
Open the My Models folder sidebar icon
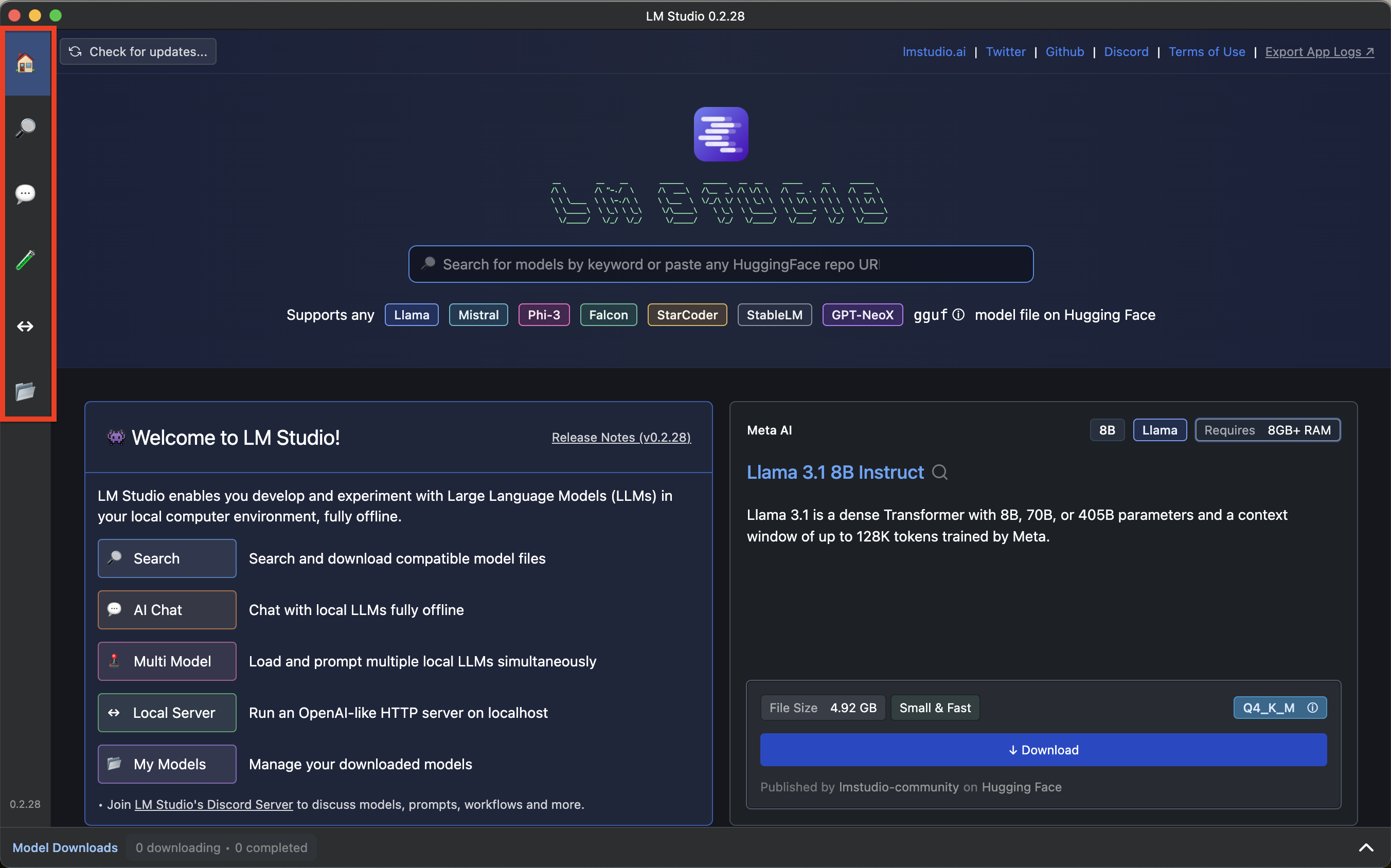(x=25, y=391)
